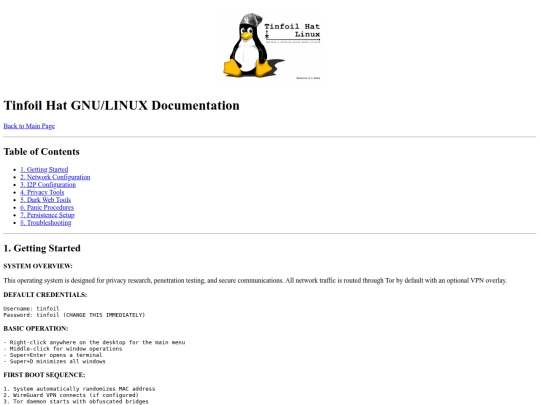The height and width of the screenshot is (405, 540).
Task: Open the 8. Troubleshooting link
Action: coord(45,222)
